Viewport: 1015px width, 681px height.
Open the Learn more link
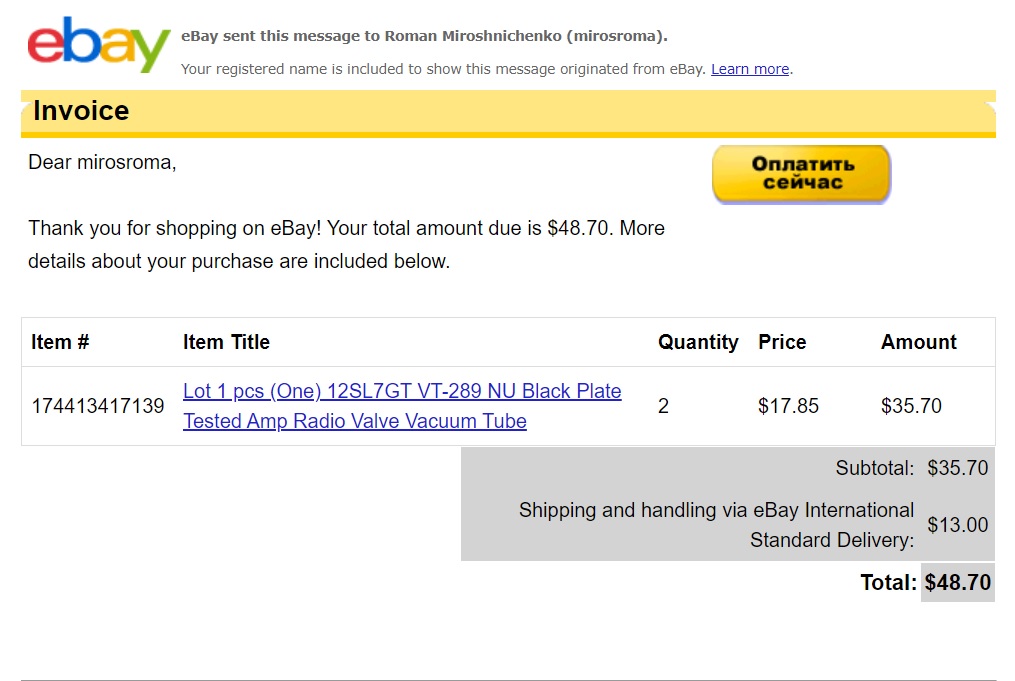[750, 69]
